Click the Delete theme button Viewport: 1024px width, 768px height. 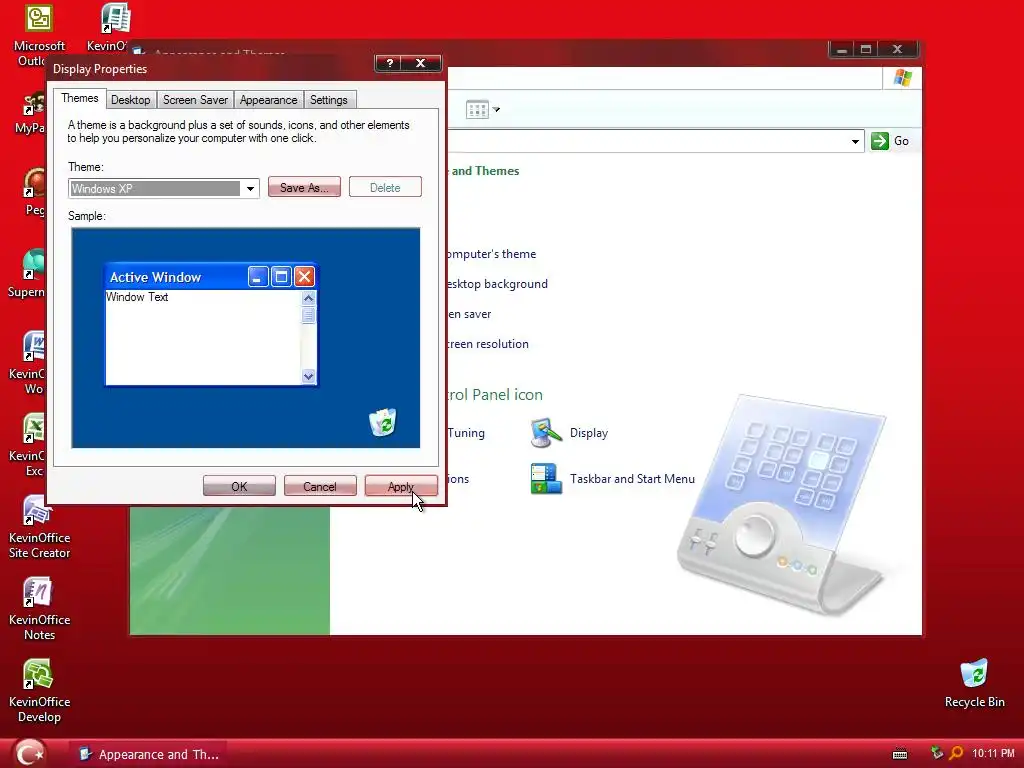(385, 187)
